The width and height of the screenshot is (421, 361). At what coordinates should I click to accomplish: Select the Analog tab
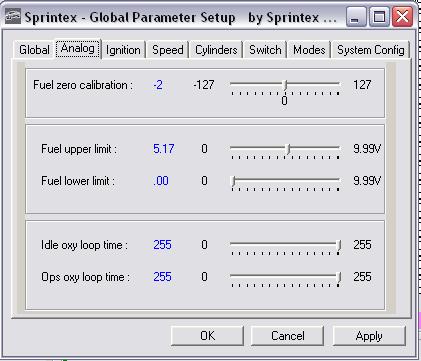(x=78, y=49)
